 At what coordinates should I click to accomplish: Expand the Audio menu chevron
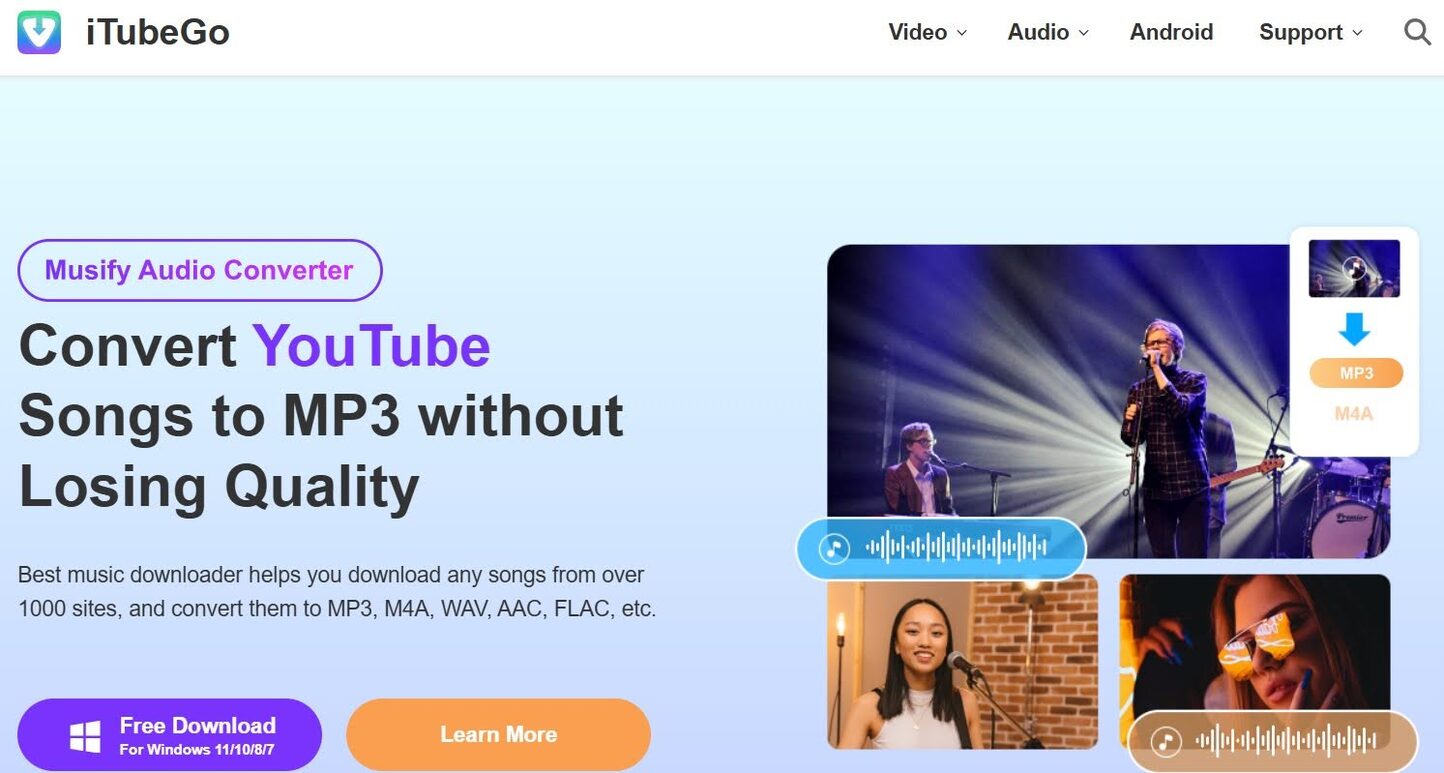click(x=1083, y=33)
